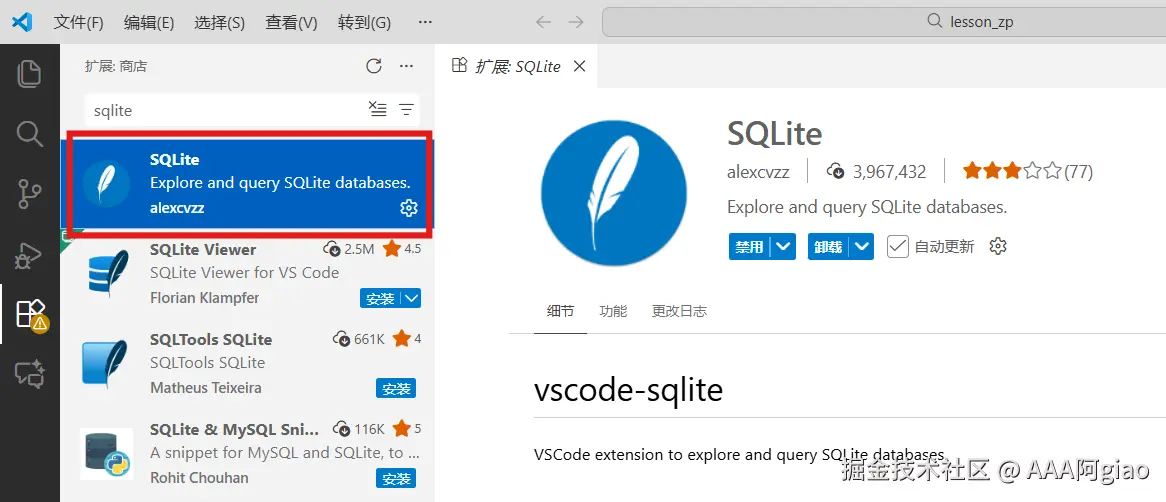Select SQLite by alexcvzz in results list
The image size is (1166, 502).
coord(248,184)
